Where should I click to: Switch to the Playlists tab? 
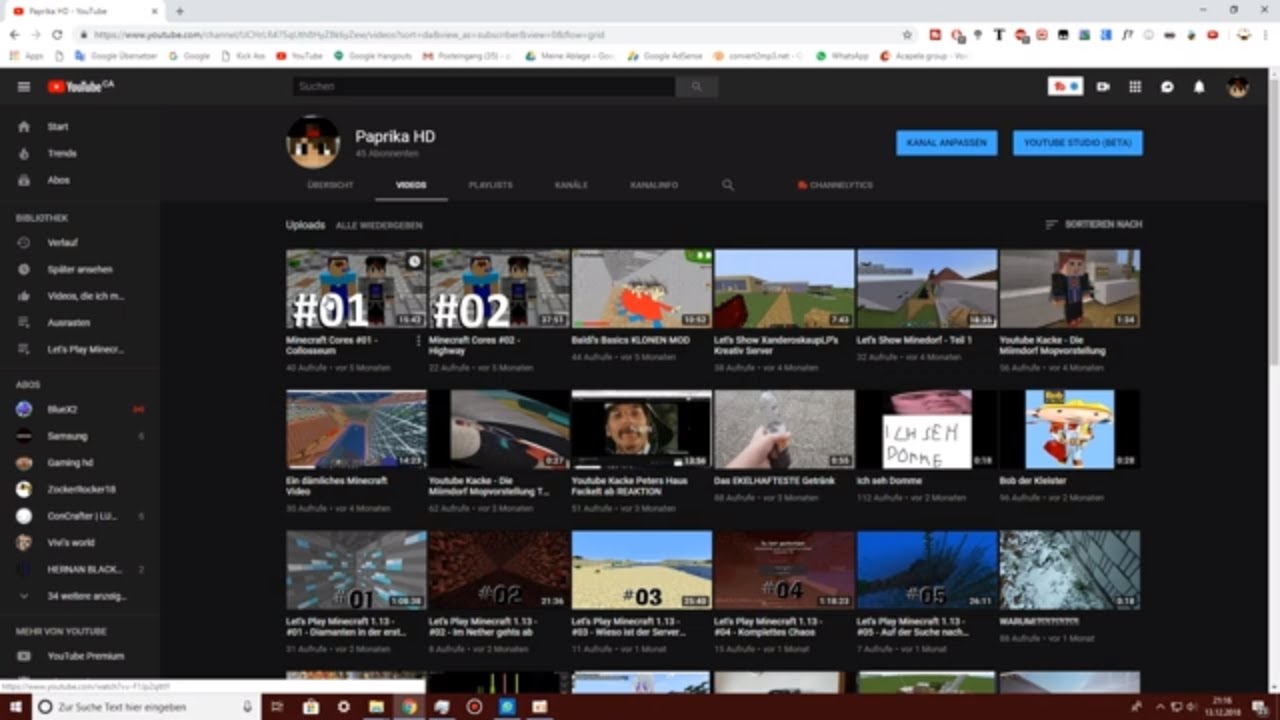(x=491, y=185)
